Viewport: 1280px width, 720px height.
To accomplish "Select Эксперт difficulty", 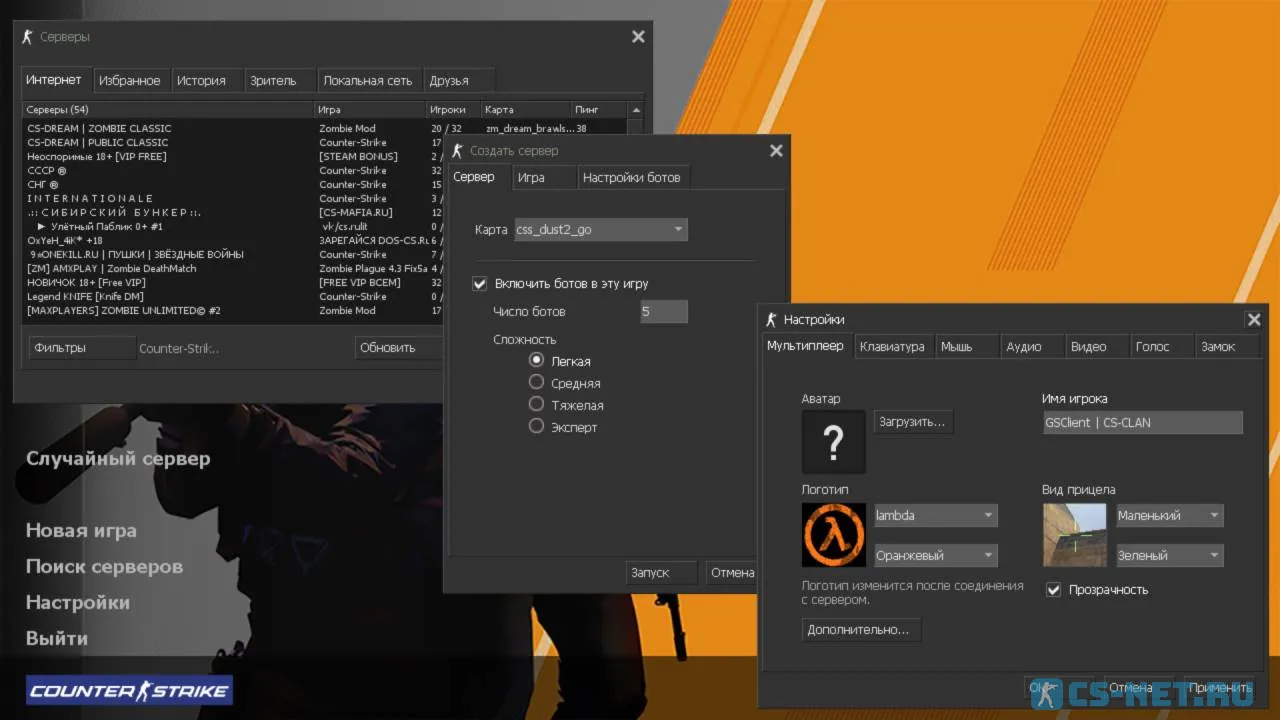I will (536, 426).
